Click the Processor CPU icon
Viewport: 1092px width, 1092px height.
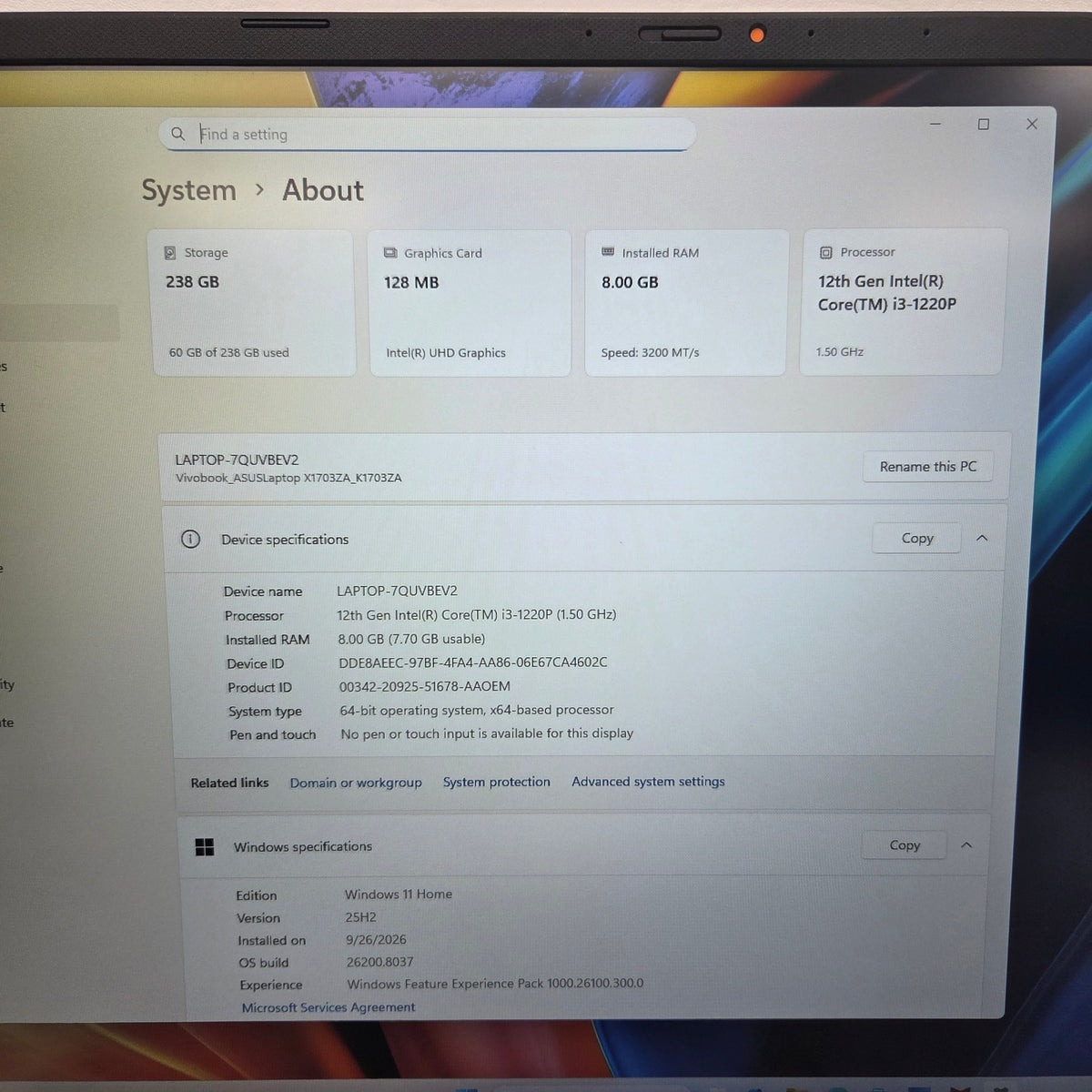[x=825, y=252]
